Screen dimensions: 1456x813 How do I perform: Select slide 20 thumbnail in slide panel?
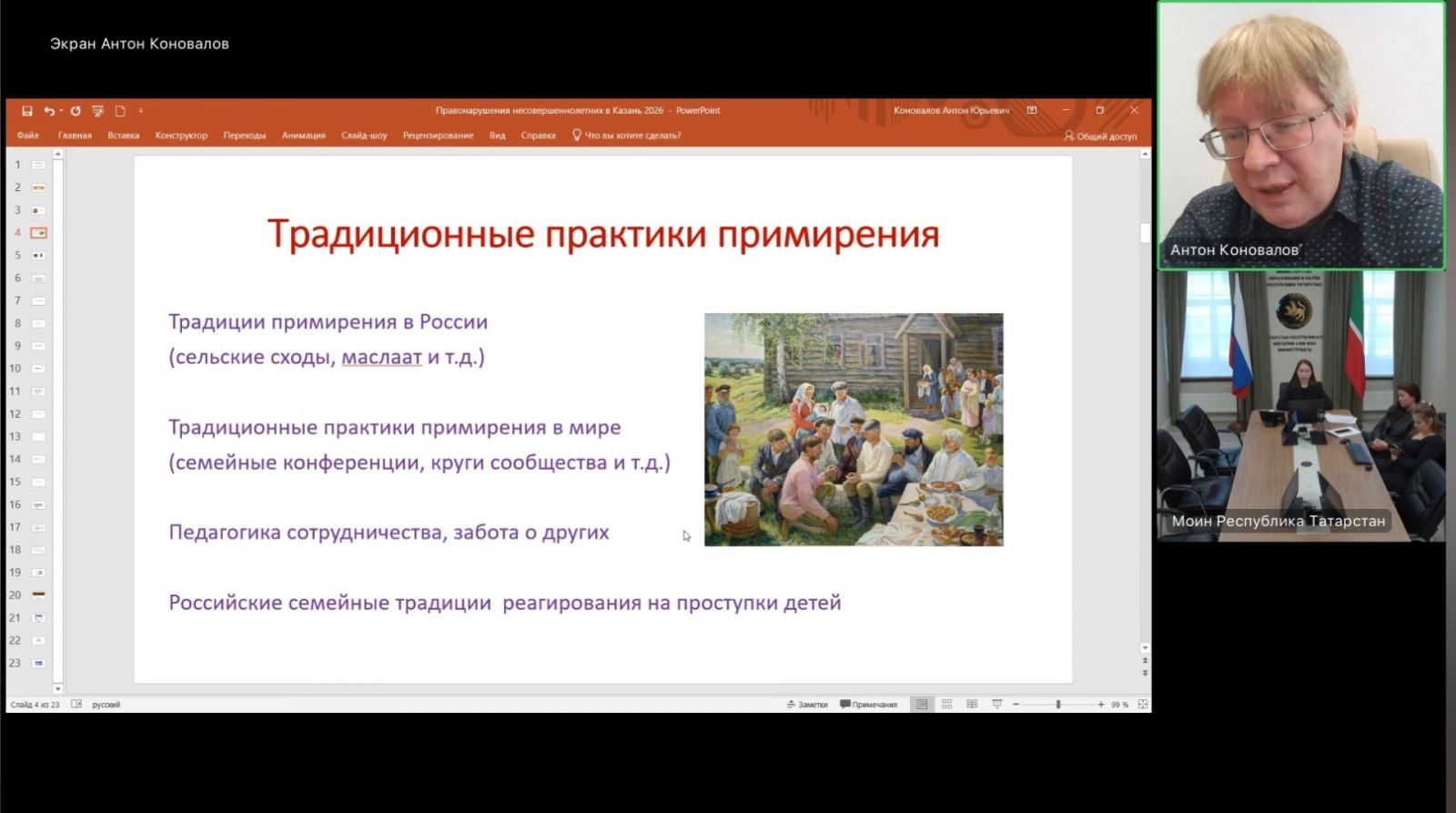click(x=38, y=595)
